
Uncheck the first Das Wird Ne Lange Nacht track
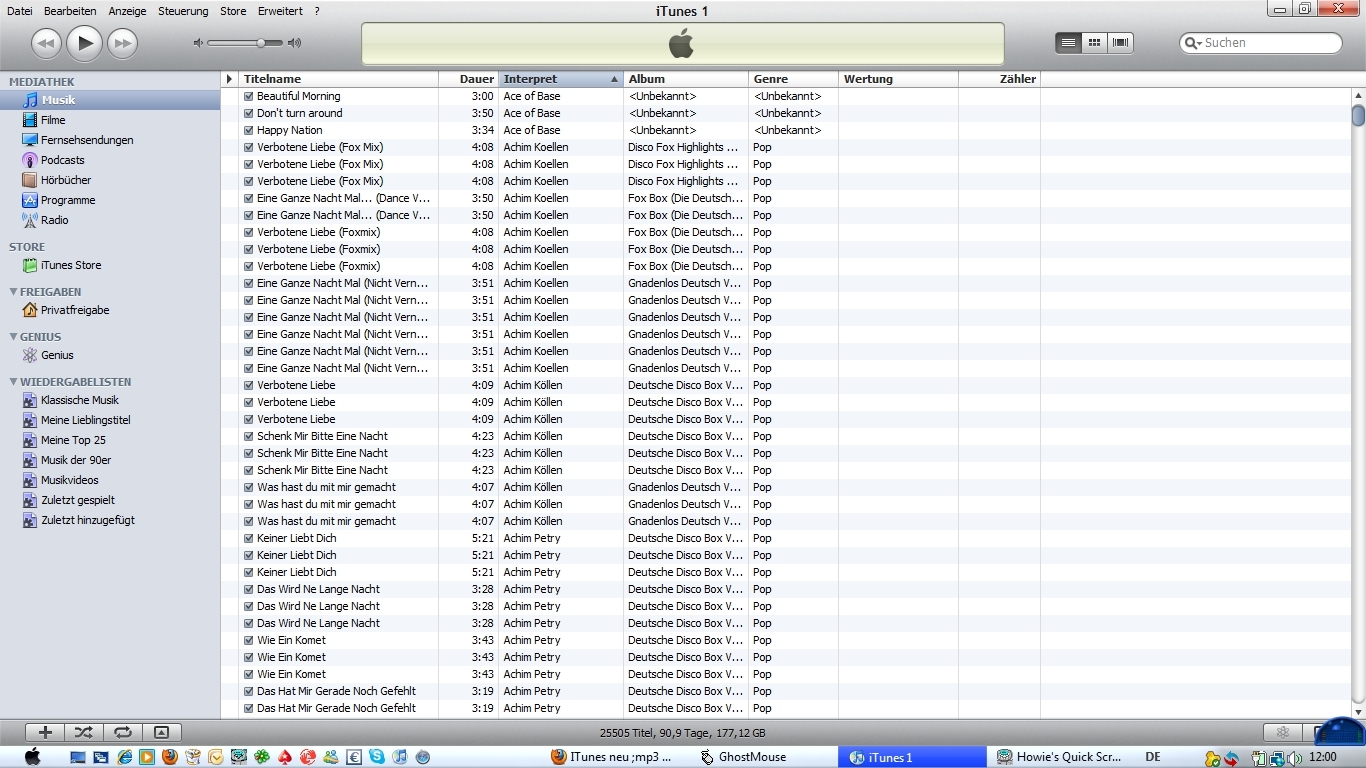249,589
